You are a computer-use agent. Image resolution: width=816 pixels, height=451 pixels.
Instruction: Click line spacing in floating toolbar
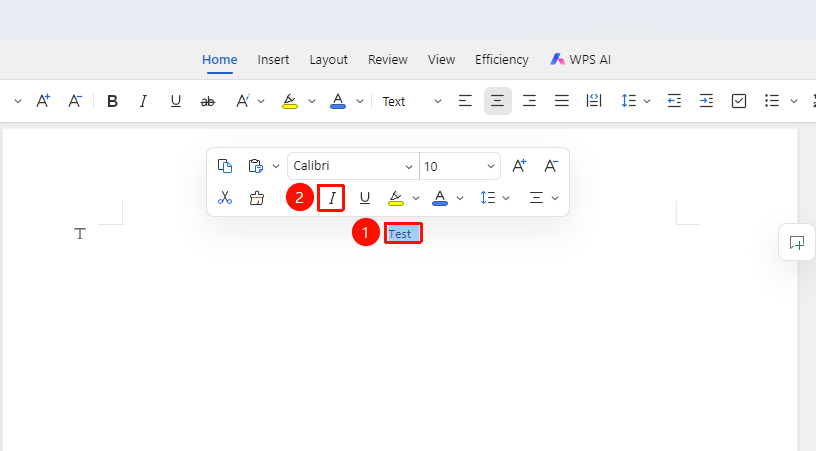[x=488, y=198]
